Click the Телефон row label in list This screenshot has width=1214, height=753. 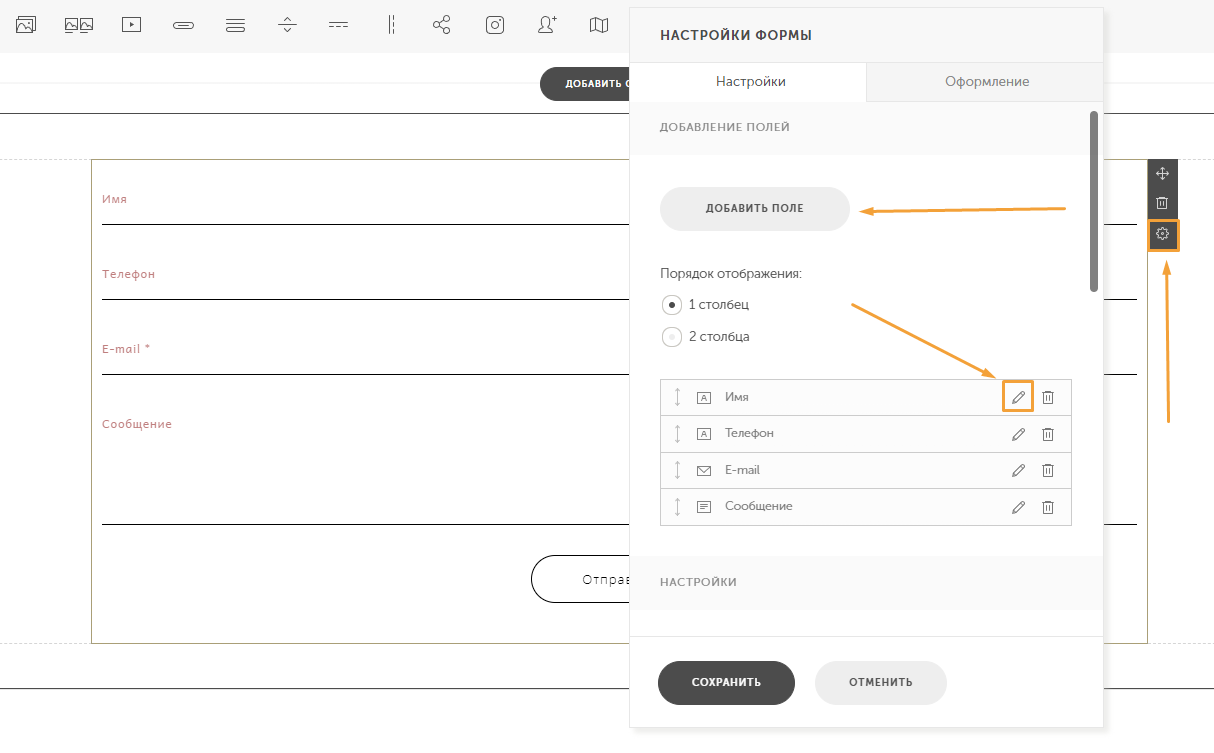749,434
